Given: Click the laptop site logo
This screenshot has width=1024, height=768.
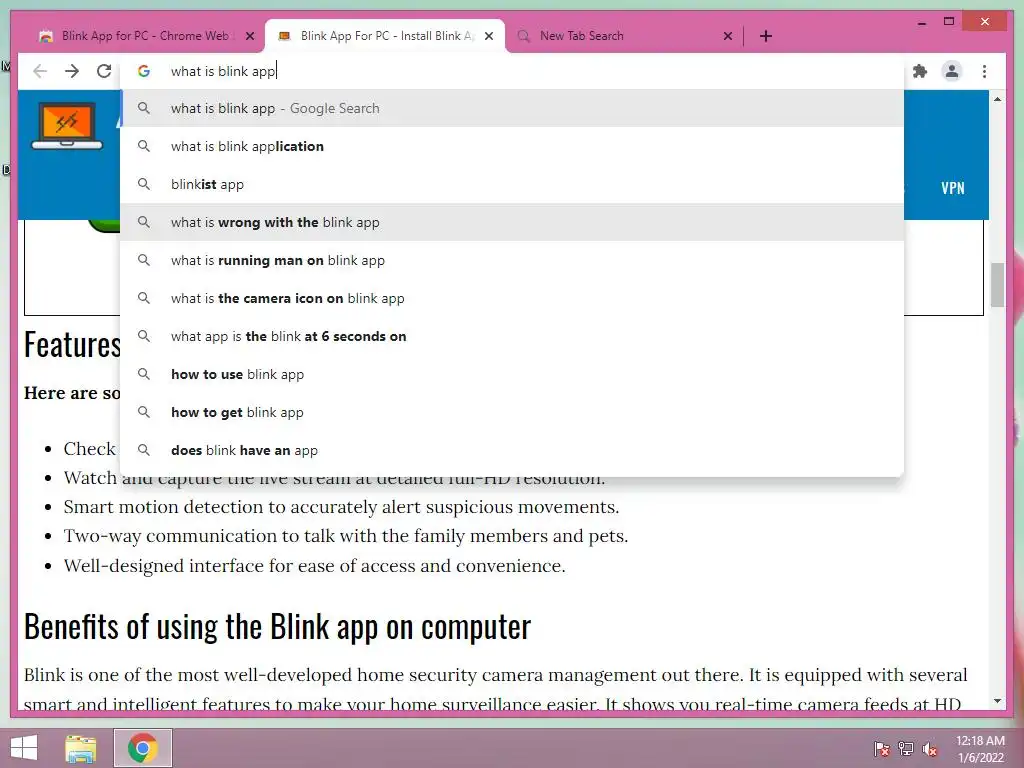Looking at the screenshot, I should pyautogui.click(x=67, y=126).
